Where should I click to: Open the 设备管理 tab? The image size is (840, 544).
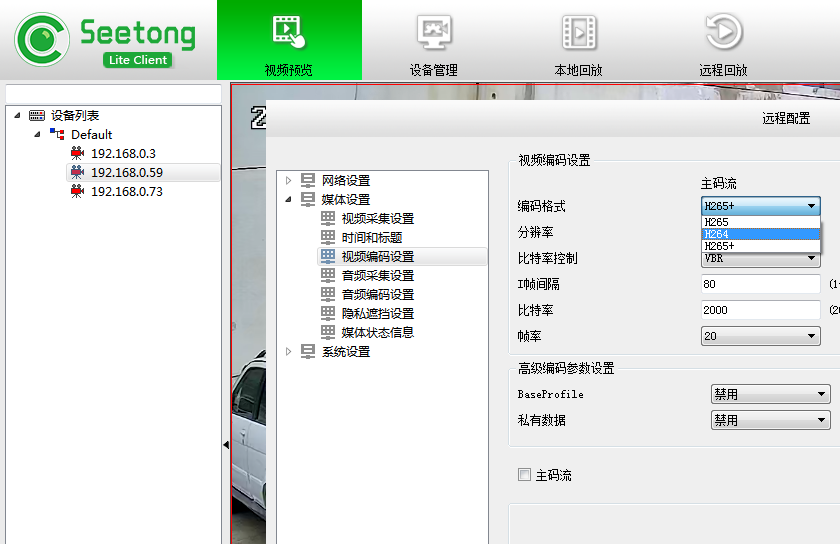tap(434, 40)
